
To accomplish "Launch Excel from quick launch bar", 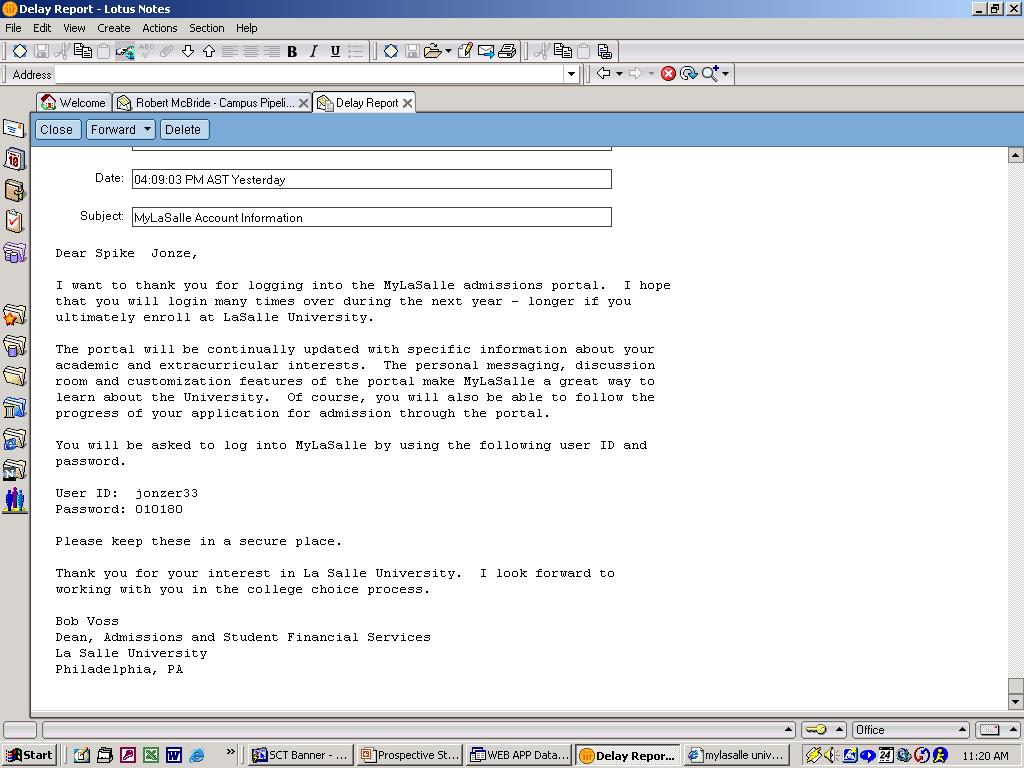I will 151,756.
